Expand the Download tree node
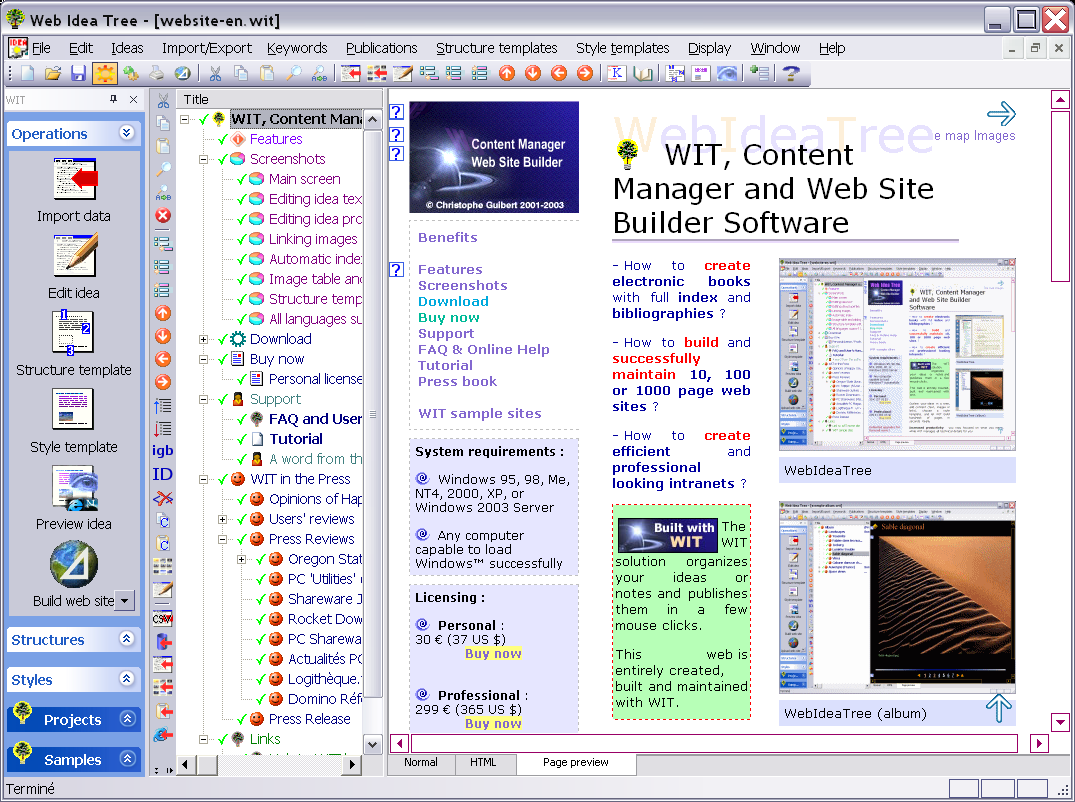The height and width of the screenshot is (802, 1075). (204, 339)
